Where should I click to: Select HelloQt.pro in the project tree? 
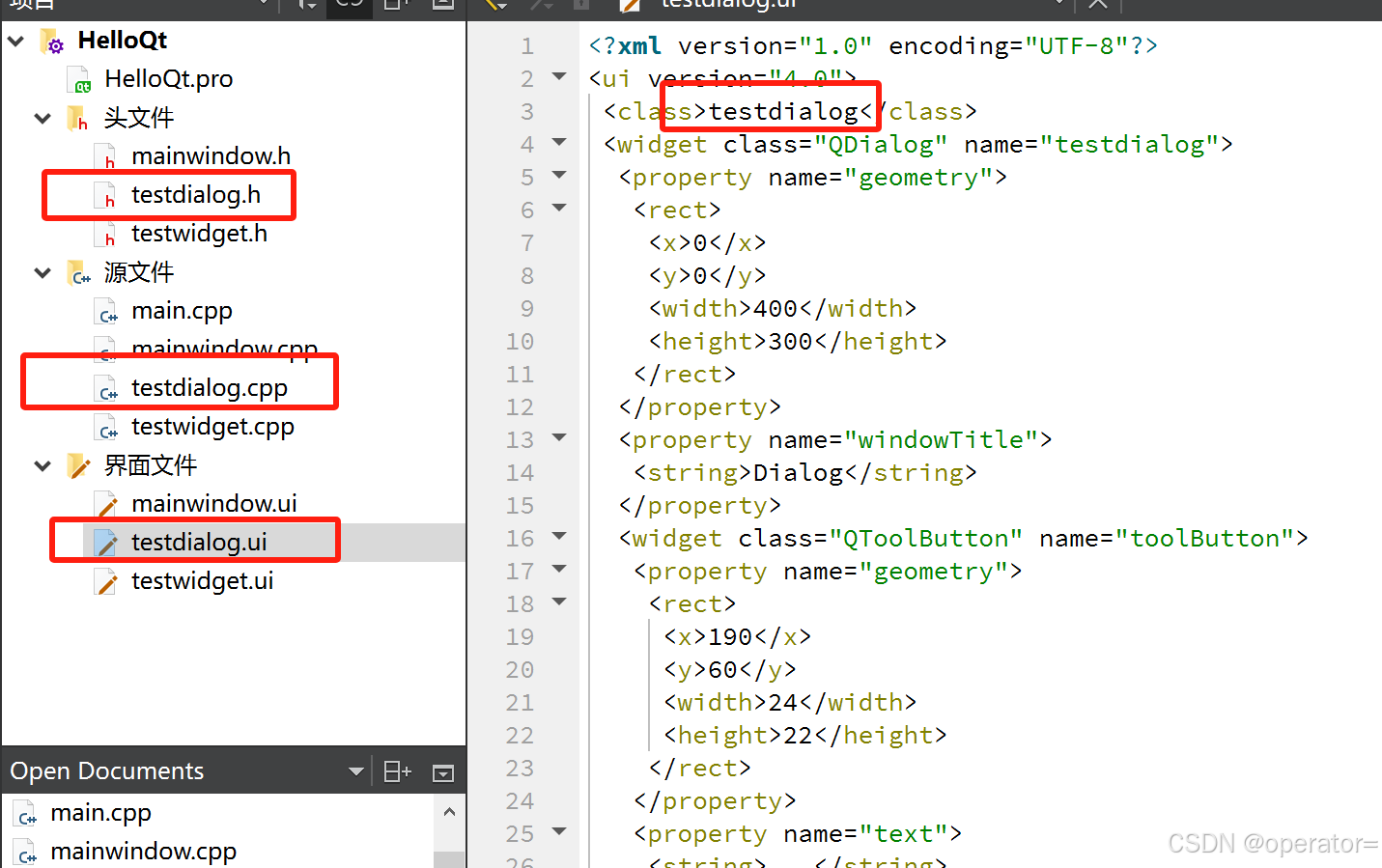pyautogui.click(x=168, y=79)
